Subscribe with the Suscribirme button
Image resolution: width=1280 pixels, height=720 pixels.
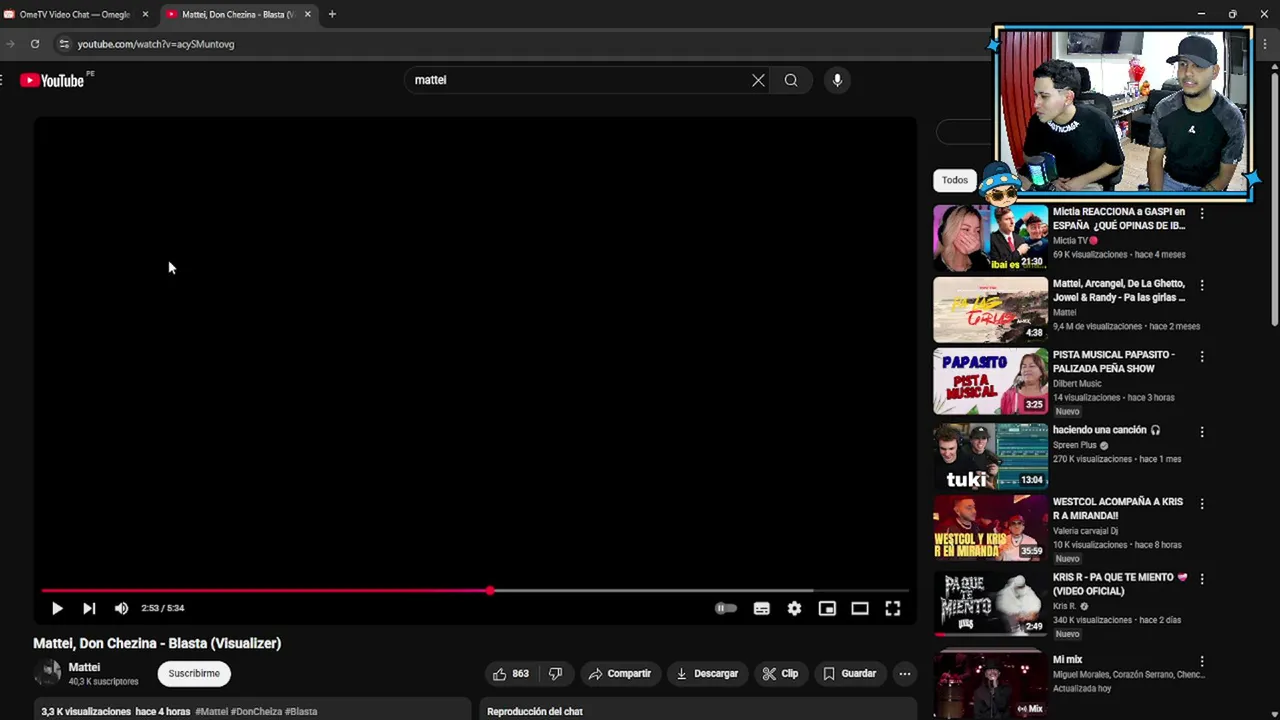pos(194,674)
